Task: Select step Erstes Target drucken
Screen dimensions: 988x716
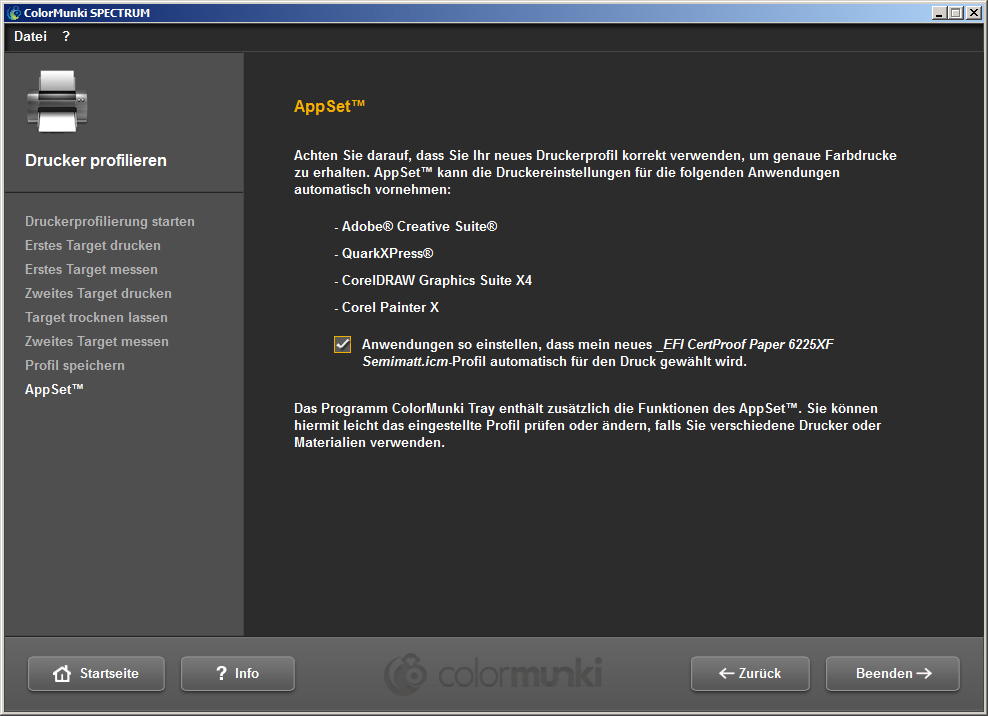Action: pos(93,245)
